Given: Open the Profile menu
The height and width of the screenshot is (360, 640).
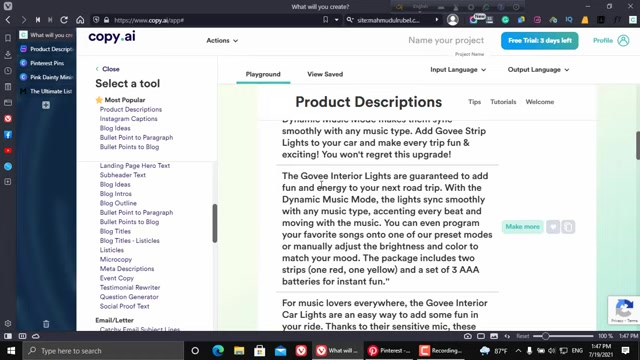Looking at the screenshot, I should pos(611,40).
